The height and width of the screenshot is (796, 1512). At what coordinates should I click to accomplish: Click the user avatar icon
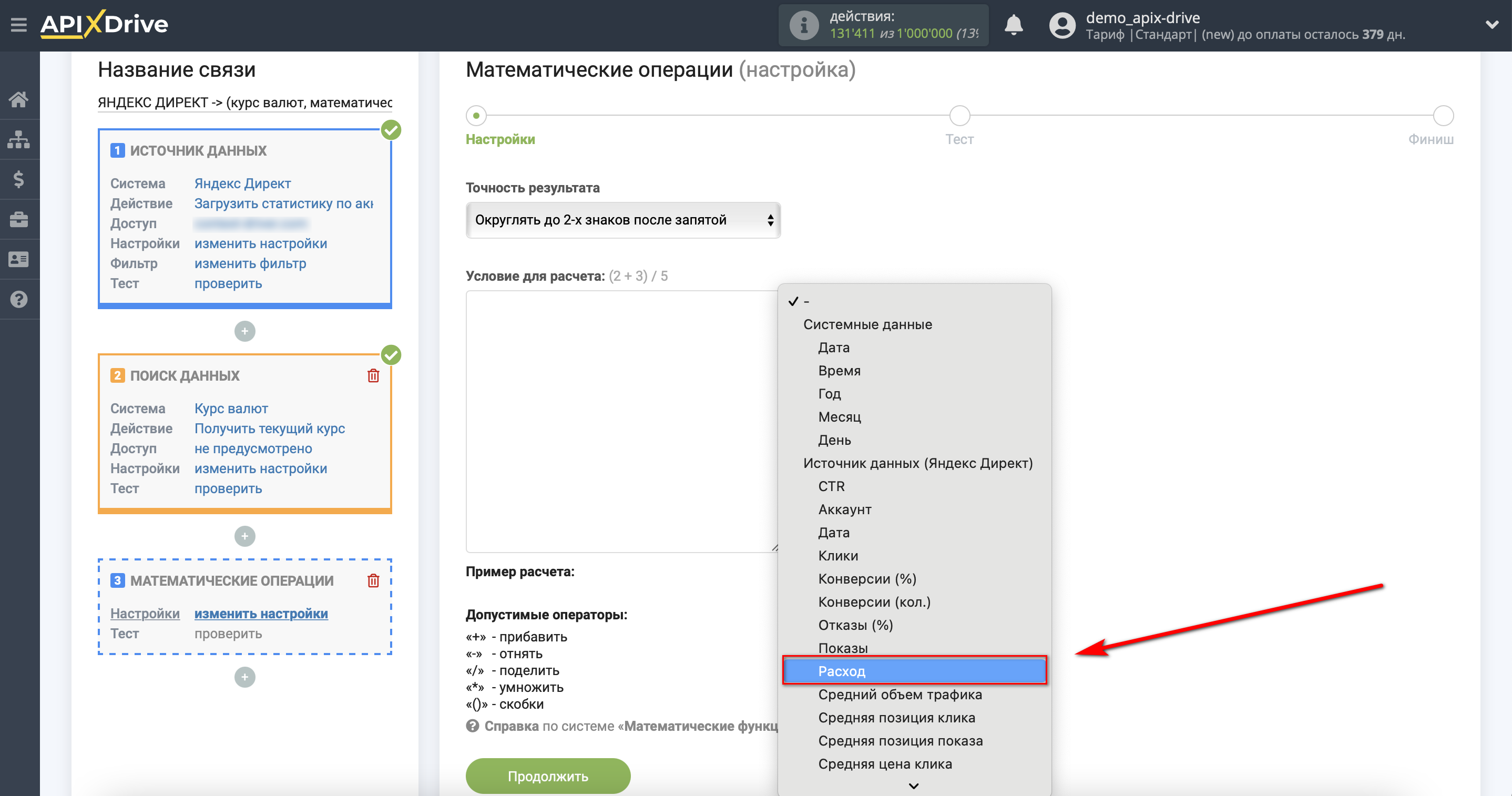[x=1062, y=25]
